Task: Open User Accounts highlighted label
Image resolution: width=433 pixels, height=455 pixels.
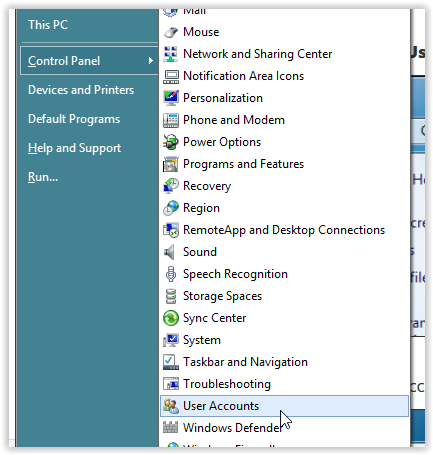Action: (x=221, y=406)
